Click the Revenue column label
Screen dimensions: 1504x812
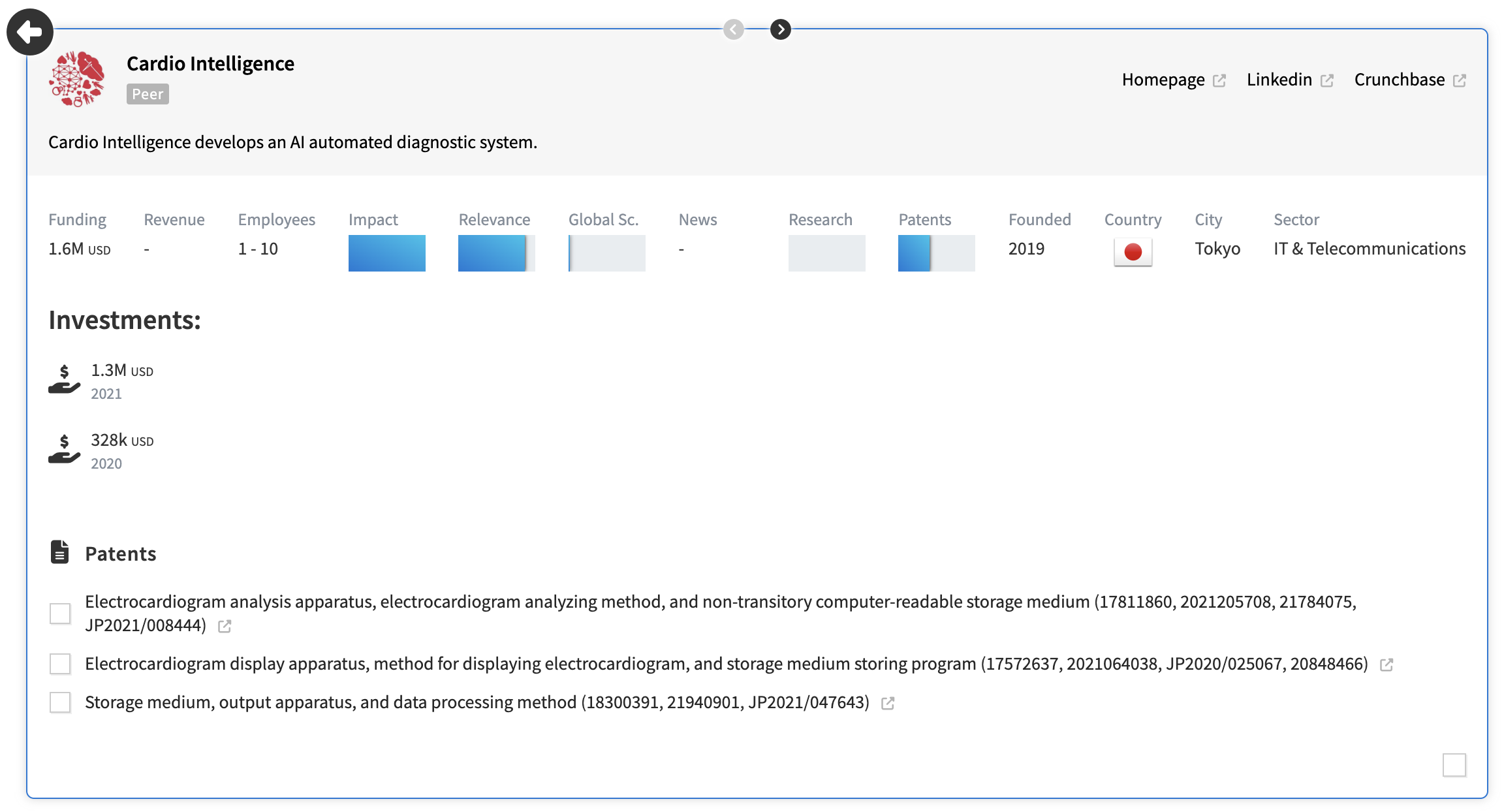point(174,220)
